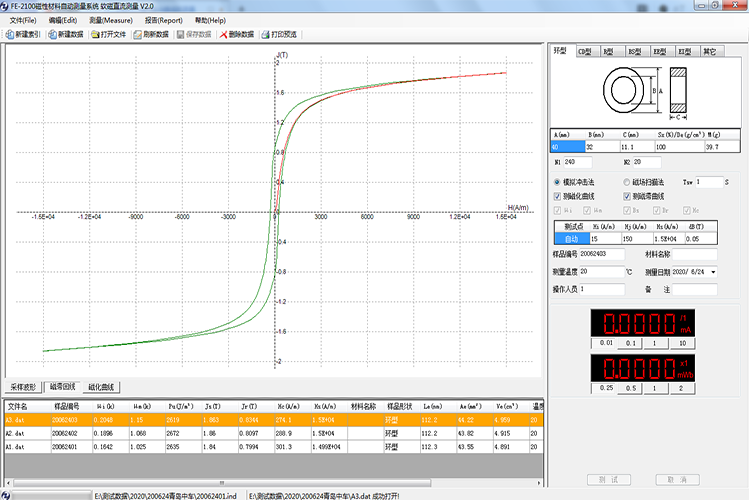Screen dimensions: 750x500
Task: Click the 取消 button
Action: (677, 479)
